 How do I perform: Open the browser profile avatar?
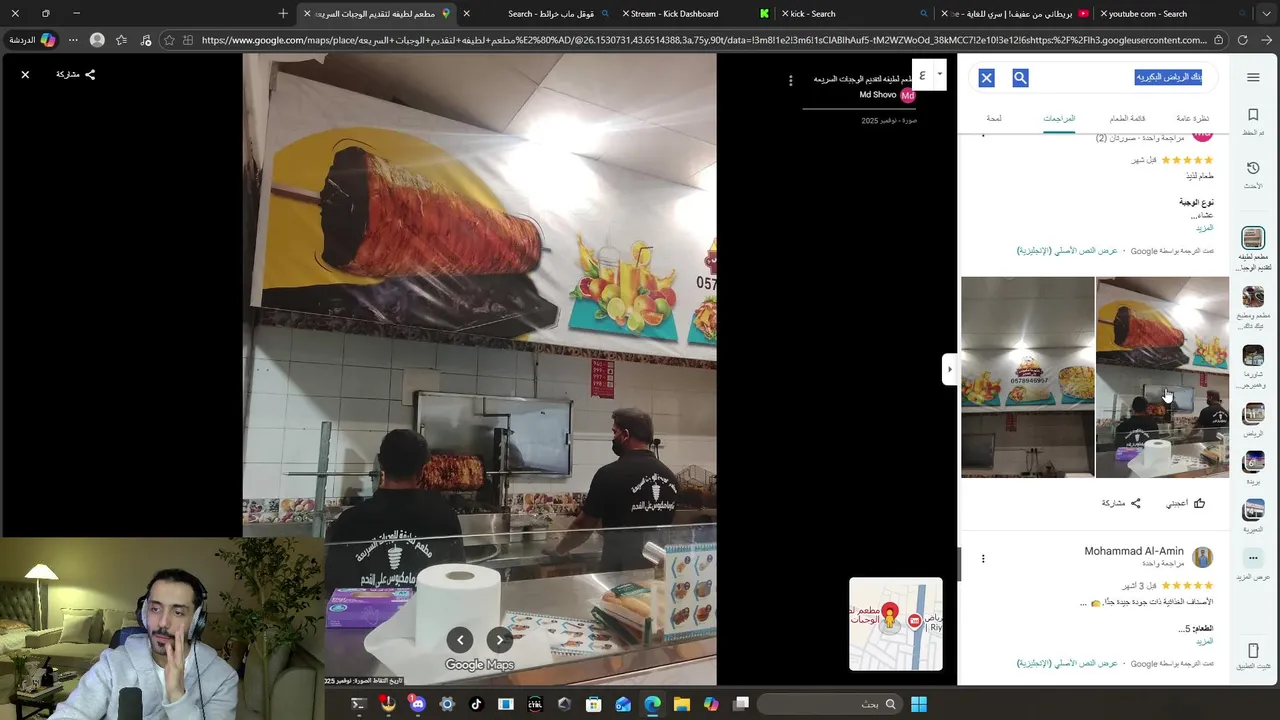tap(97, 40)
